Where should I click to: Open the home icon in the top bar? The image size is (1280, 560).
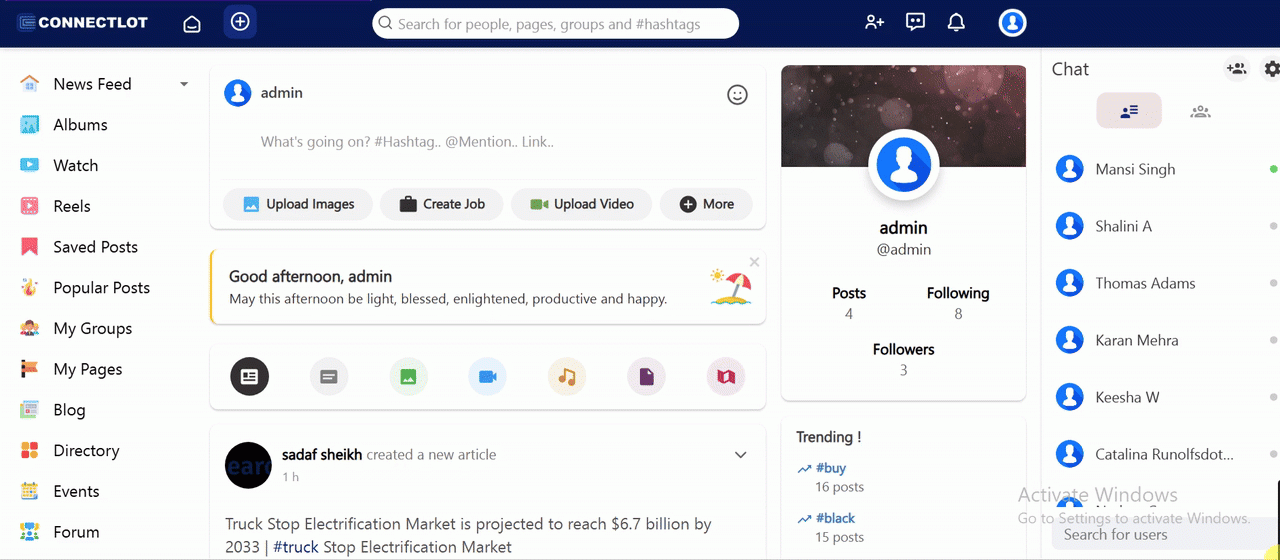tap(192, 23)
